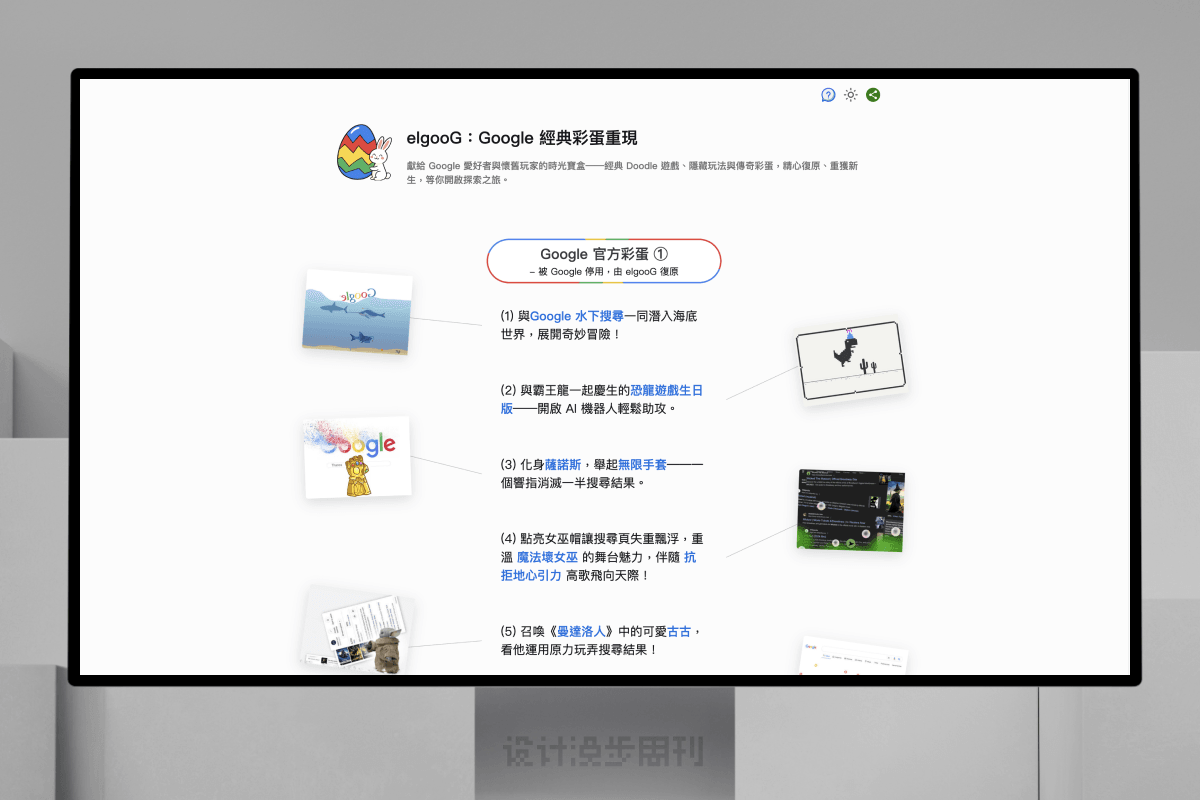Click the elgooG：Google 經典彩蛋重現 page title
Image resolution: width=1200 pixels, height=800 pixels.
pos(522,139)
